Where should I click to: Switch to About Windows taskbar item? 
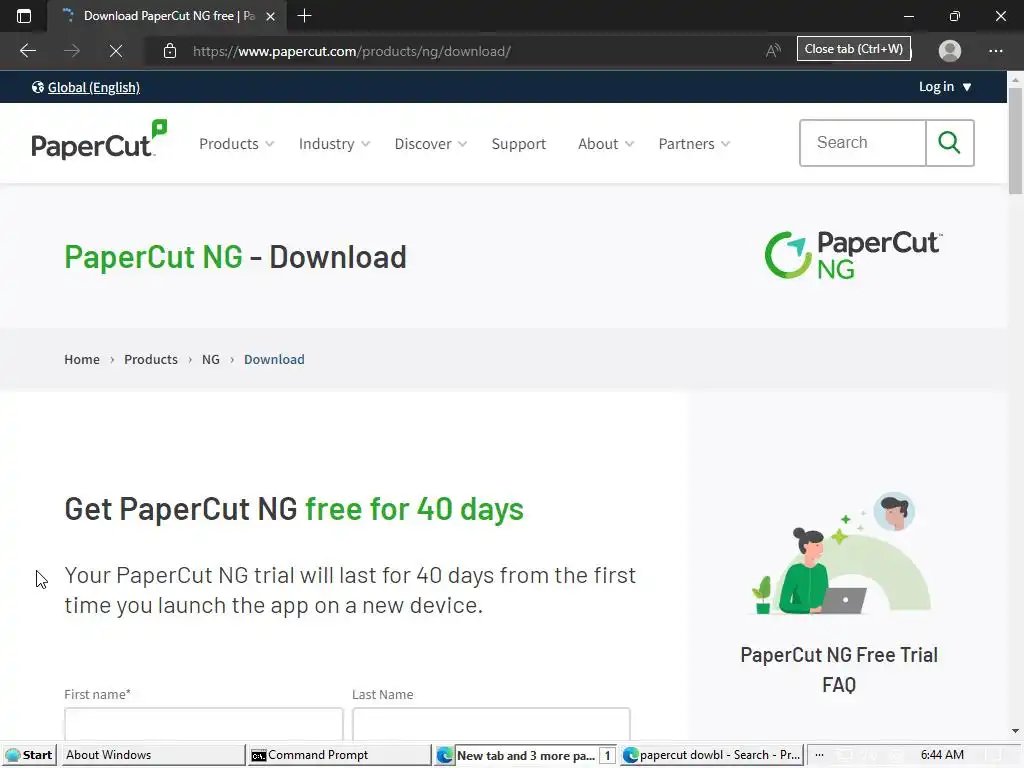(153, 755)
